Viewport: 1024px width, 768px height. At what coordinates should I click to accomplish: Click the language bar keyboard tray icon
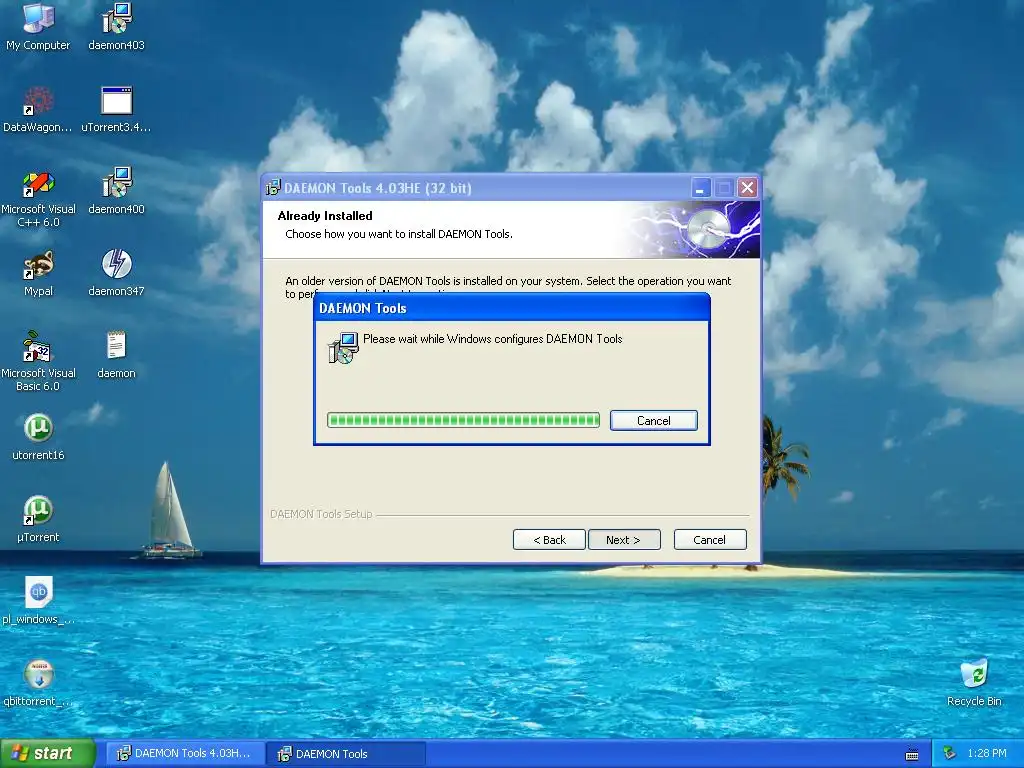(x=912, y=754)
